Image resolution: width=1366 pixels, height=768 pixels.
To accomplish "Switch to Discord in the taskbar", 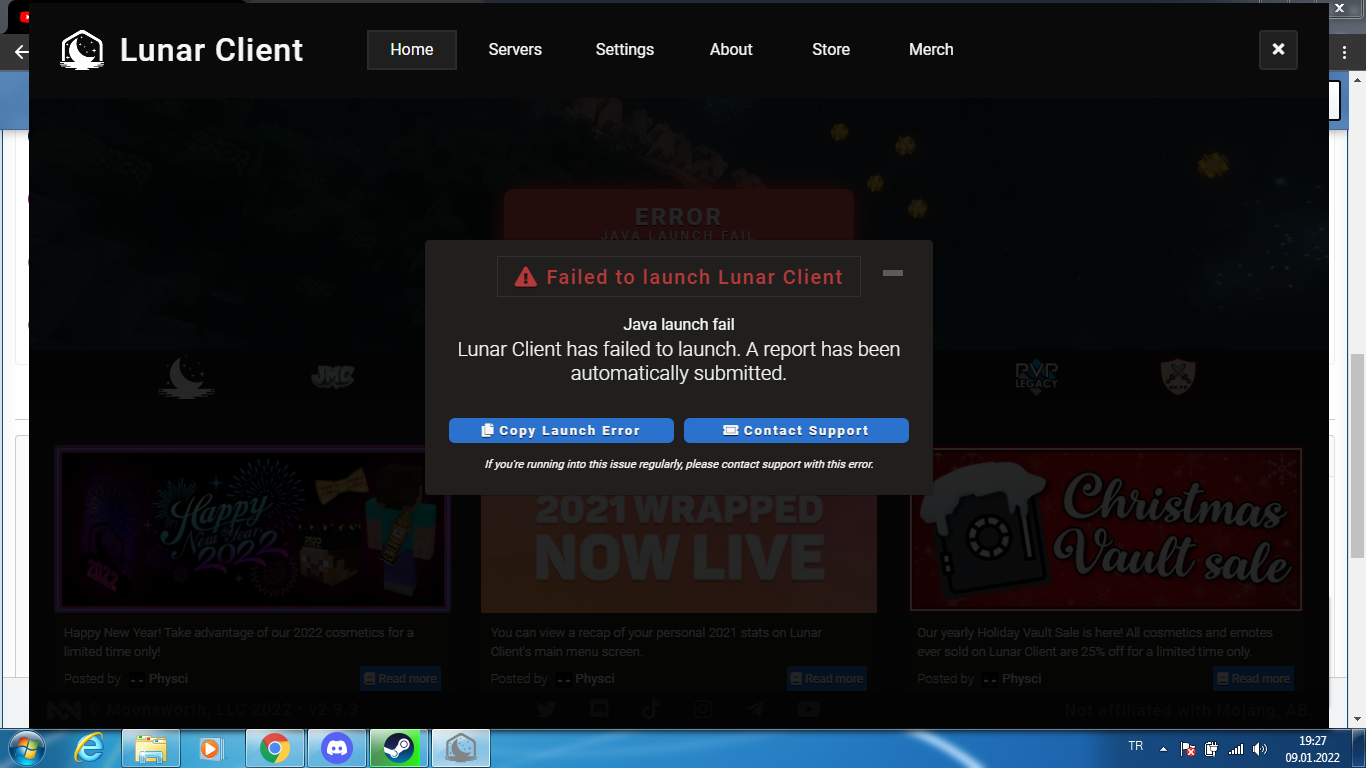I will [337, 748].
